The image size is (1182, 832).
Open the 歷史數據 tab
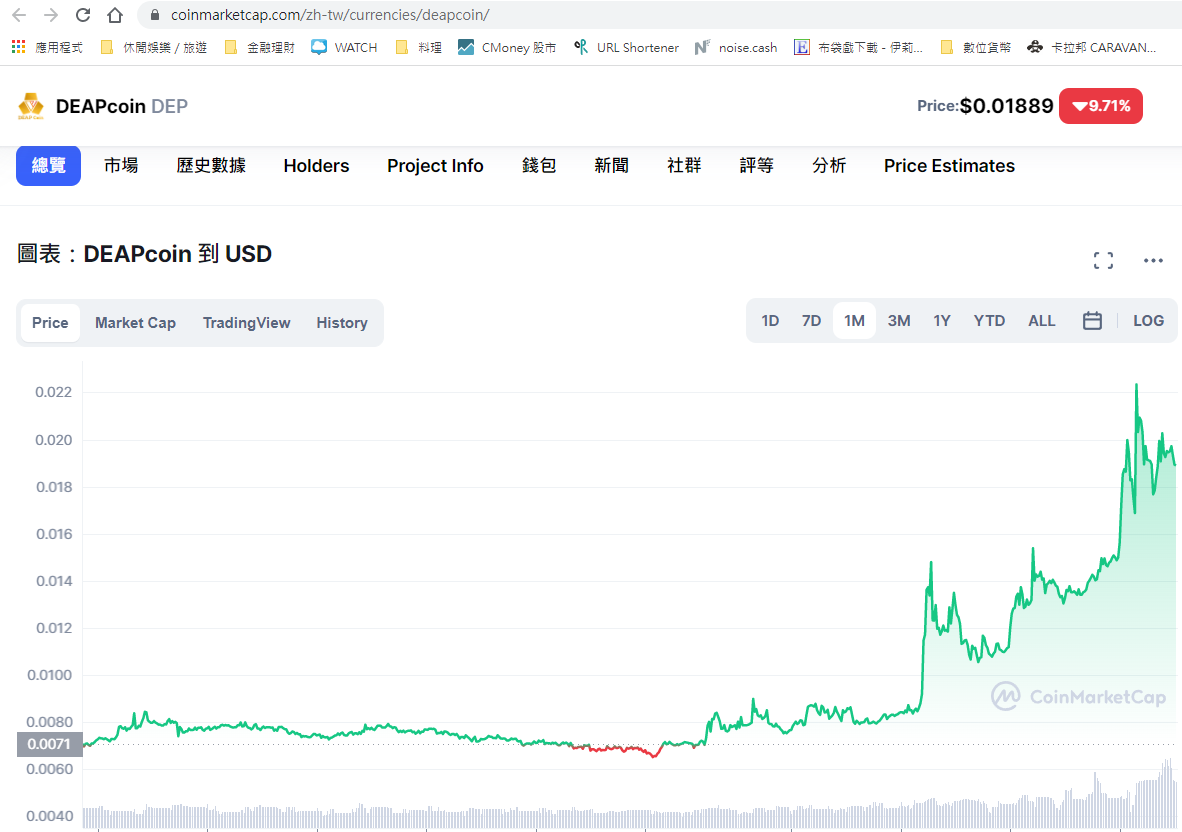coord(211,166)
